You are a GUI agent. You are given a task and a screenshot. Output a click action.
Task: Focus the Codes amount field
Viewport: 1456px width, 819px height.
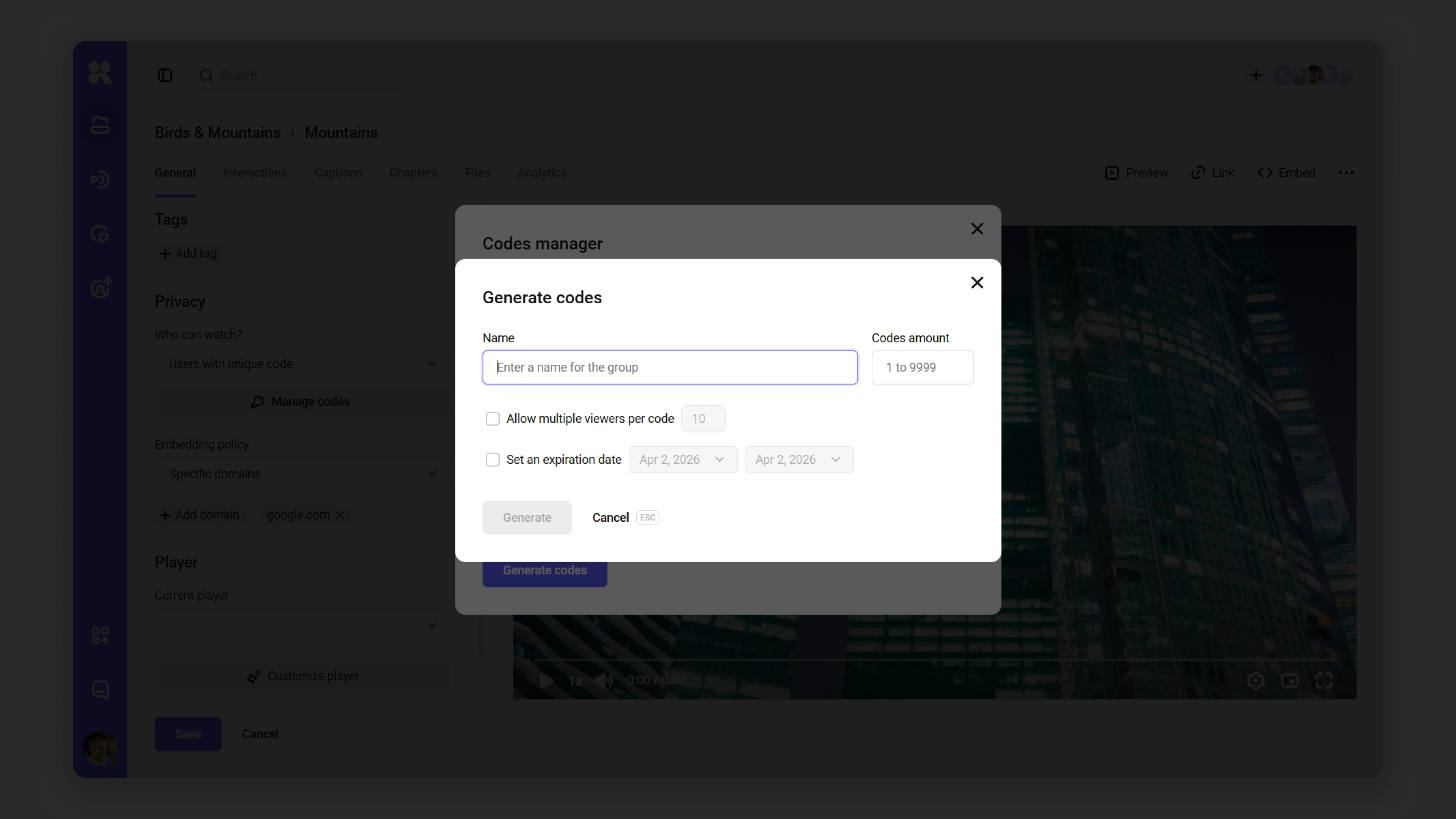click(923, 368)
